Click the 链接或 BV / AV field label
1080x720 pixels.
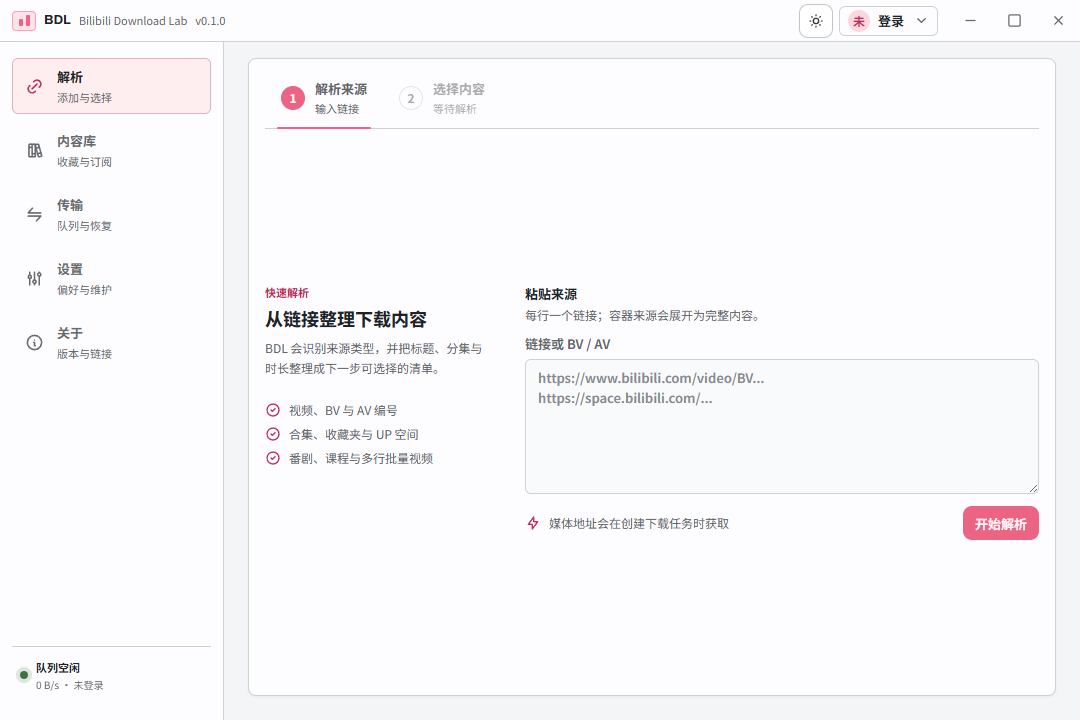568,344
